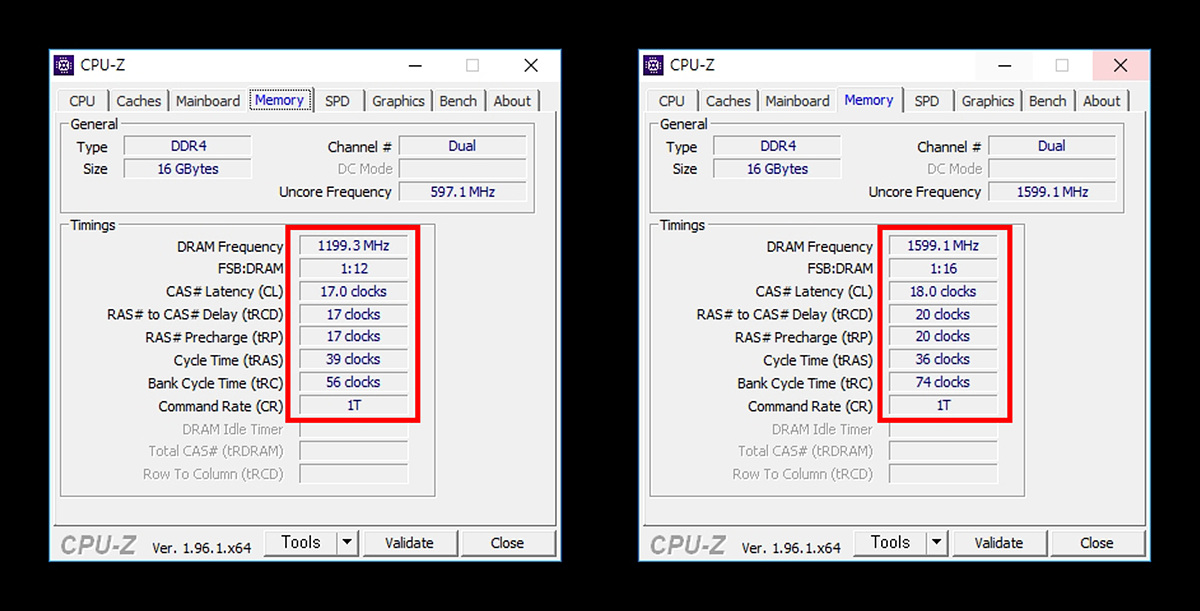The height and width of the screenshot is (611, 1200).
Task: Click the DDR4 Type field in left window
Action: [x=188, y=146]
